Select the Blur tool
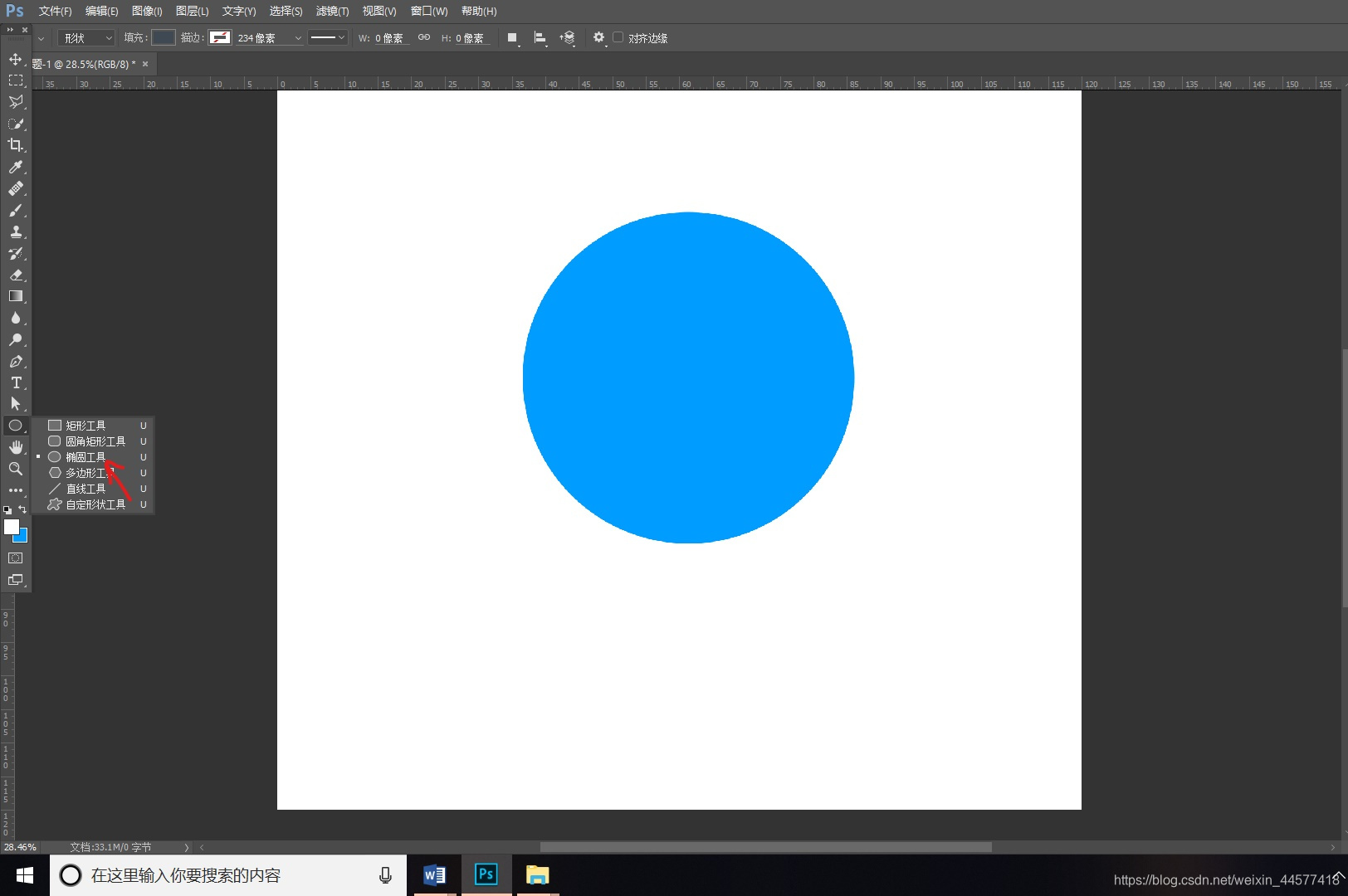This screenshot has width=1348, height=896. [x=16, y=318]
